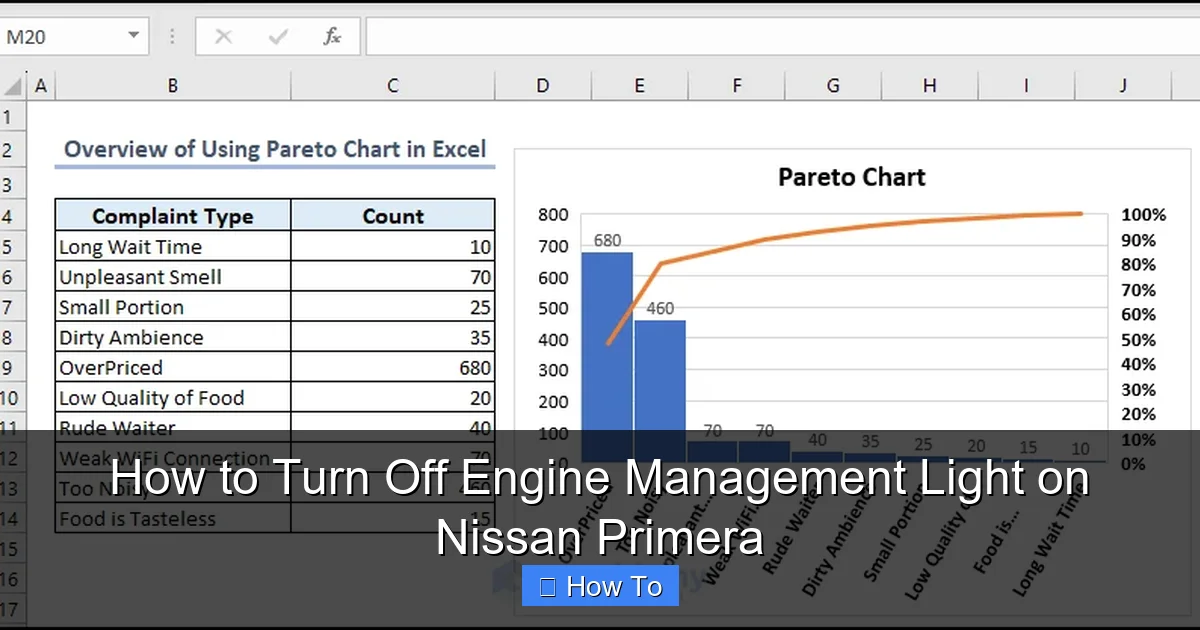
Task: Click the 100% label on the right axis
Action: point(1144,215)
